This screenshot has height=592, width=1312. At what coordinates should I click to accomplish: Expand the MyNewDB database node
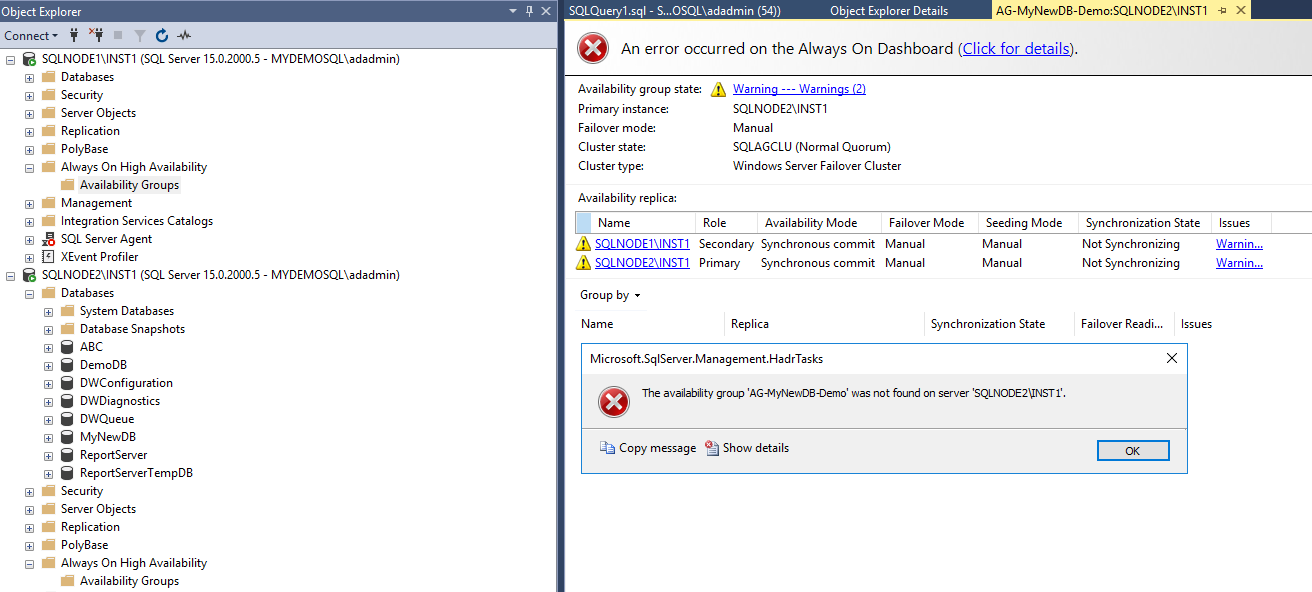48,437
